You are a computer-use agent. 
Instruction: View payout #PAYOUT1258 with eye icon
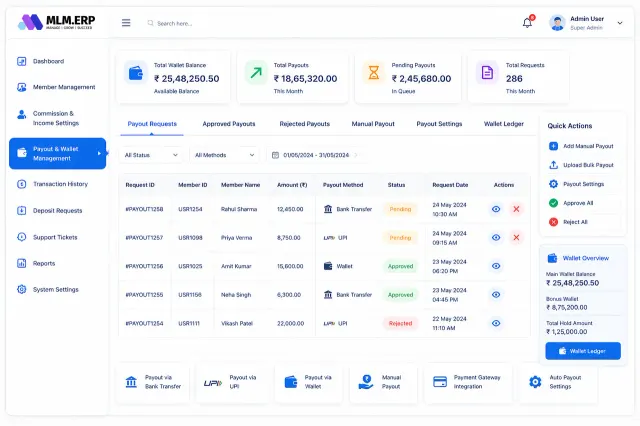coord(496,209)
